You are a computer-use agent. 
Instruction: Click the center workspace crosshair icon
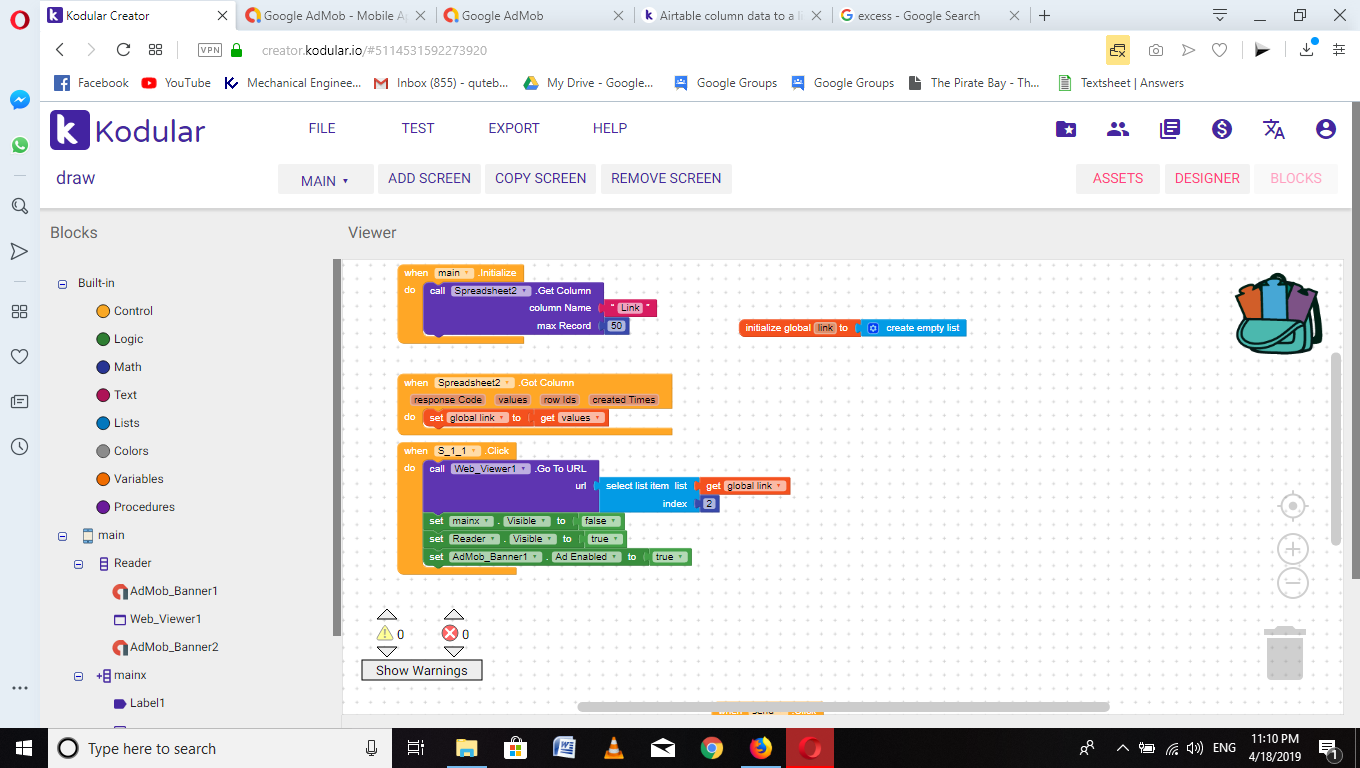tap(1293, 507)
